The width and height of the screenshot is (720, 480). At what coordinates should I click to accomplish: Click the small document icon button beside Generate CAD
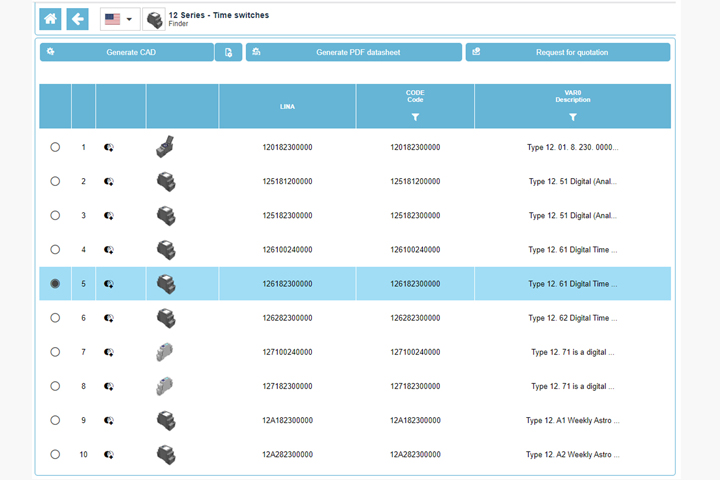tap(228, 52)
